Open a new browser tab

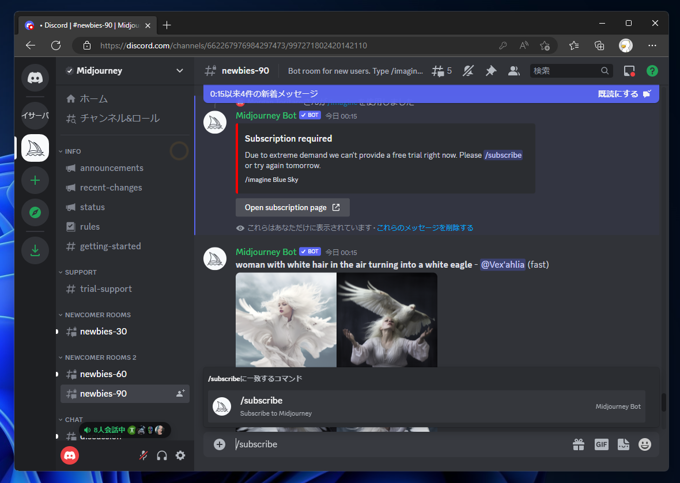(x=167, y=25)
